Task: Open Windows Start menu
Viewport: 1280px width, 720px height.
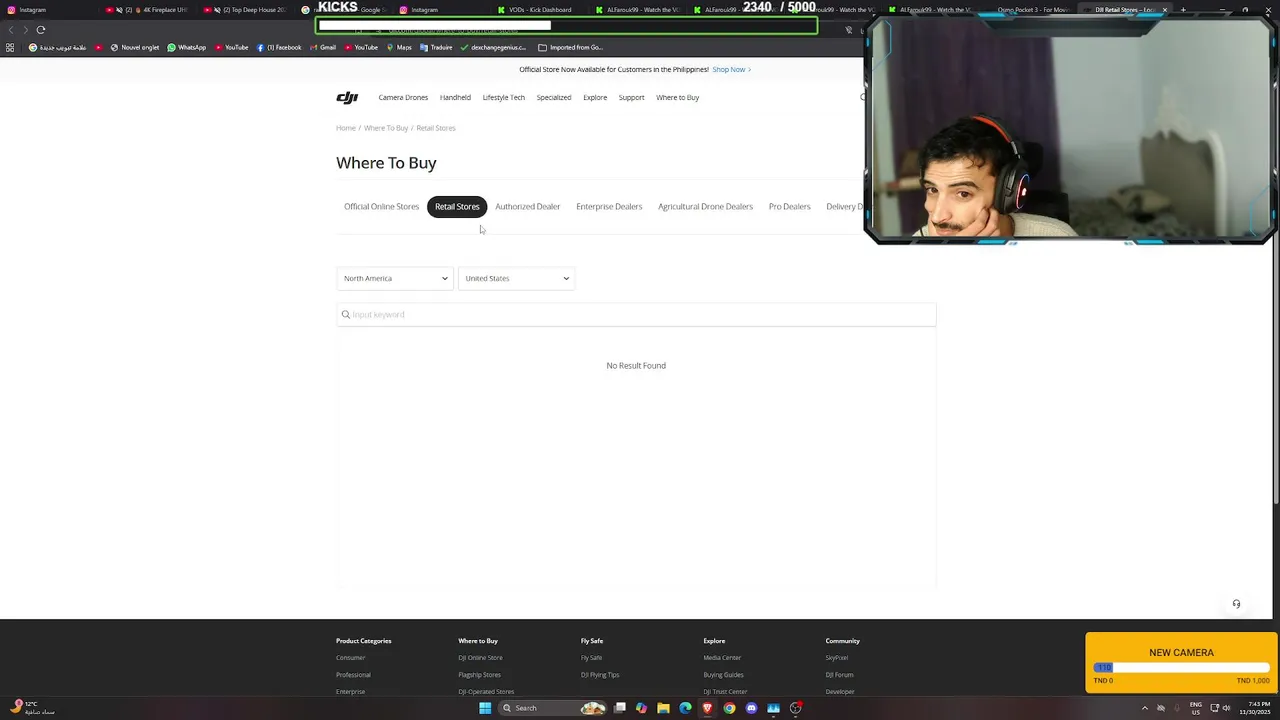Action: click(x=485, y=708)
